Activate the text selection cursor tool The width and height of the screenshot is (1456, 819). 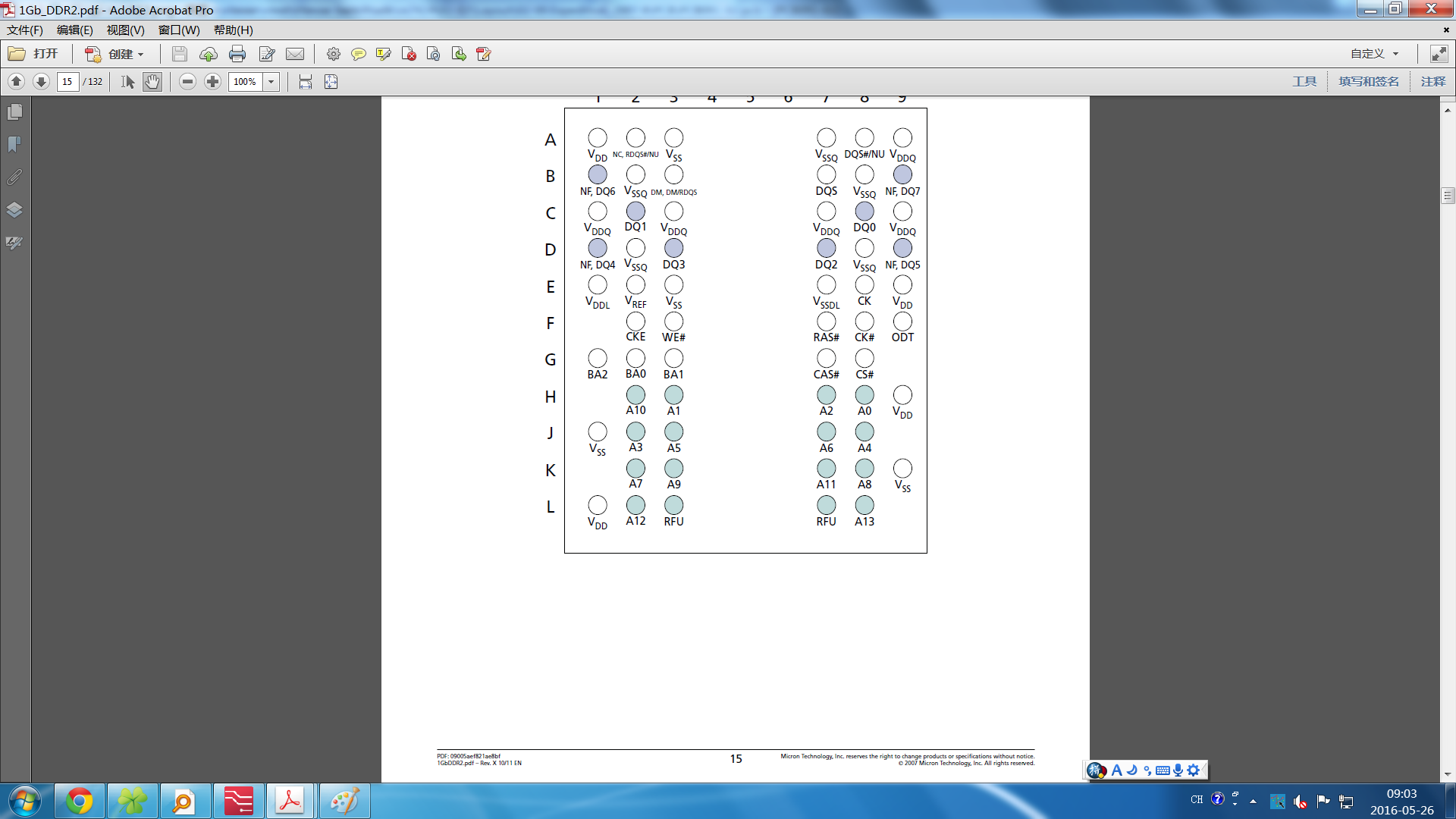click(127, 82)
